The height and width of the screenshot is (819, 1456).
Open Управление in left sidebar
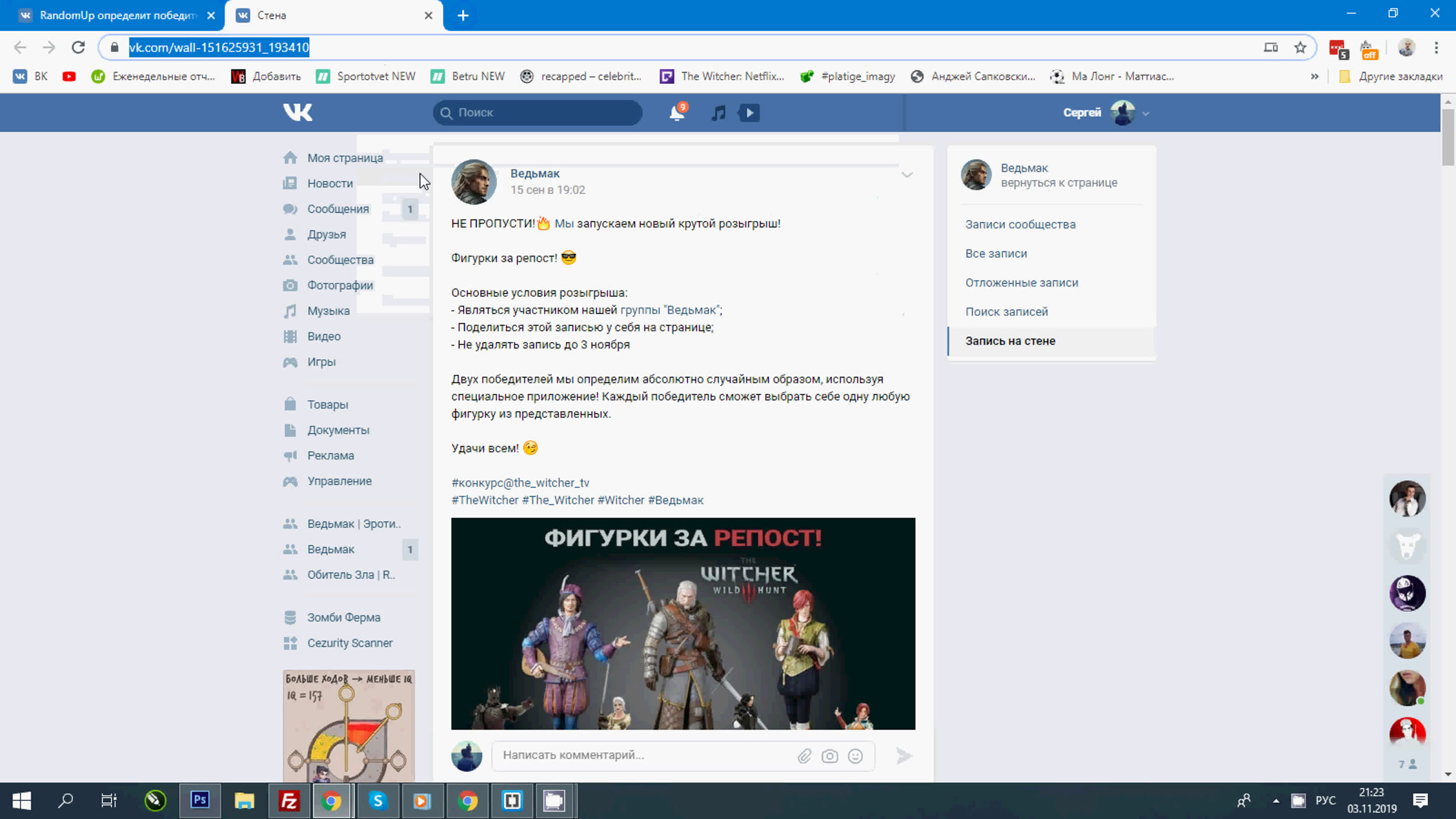point(339,481)
